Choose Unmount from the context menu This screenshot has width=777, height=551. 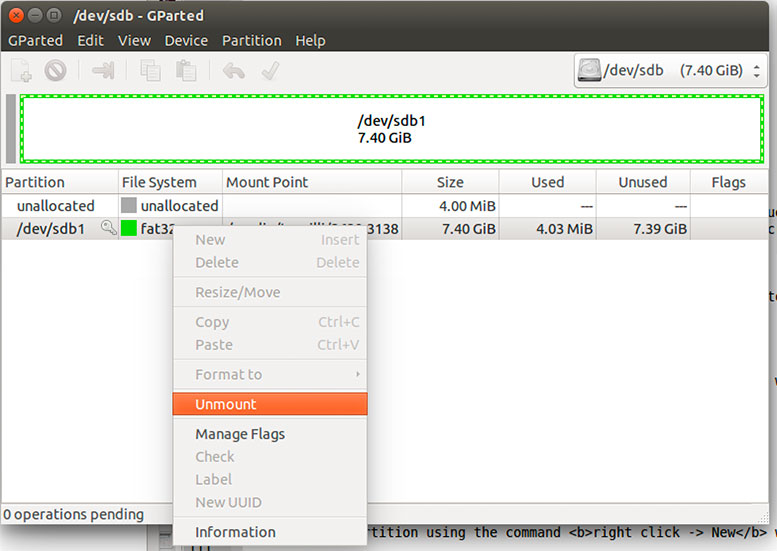pyautogui.click(x=270, y=404)
